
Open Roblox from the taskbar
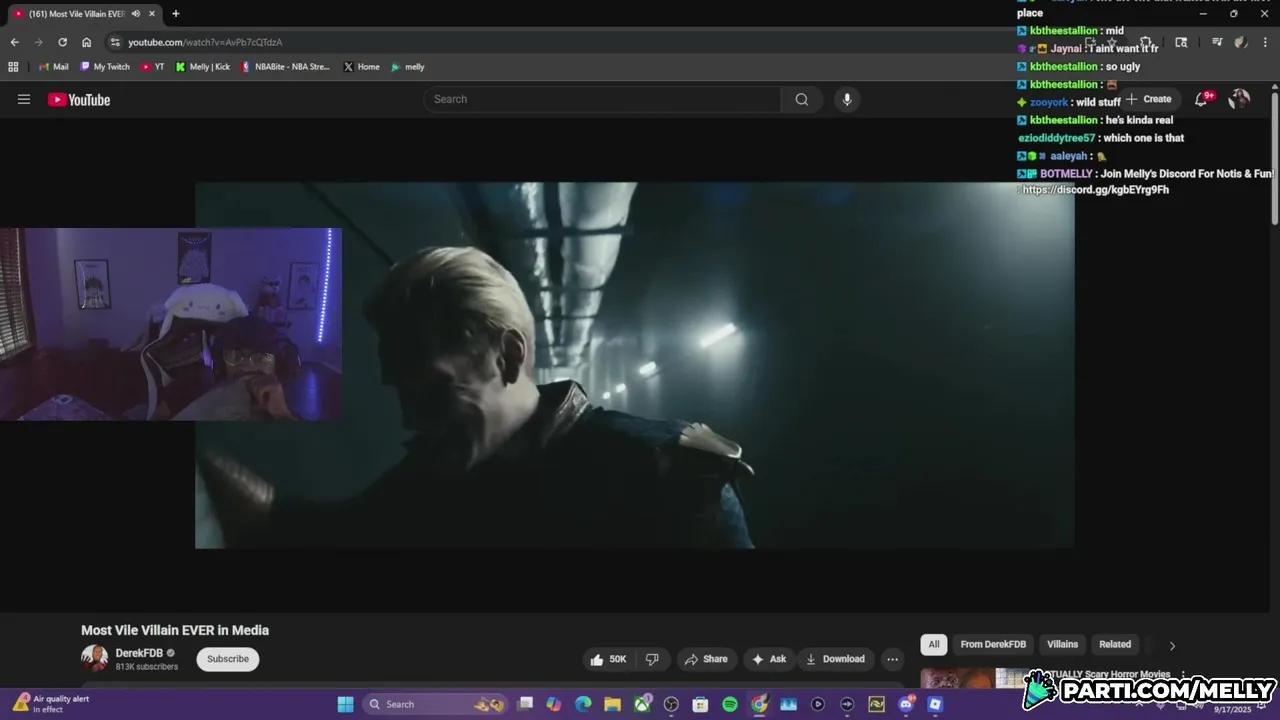[x=935, y=704]
